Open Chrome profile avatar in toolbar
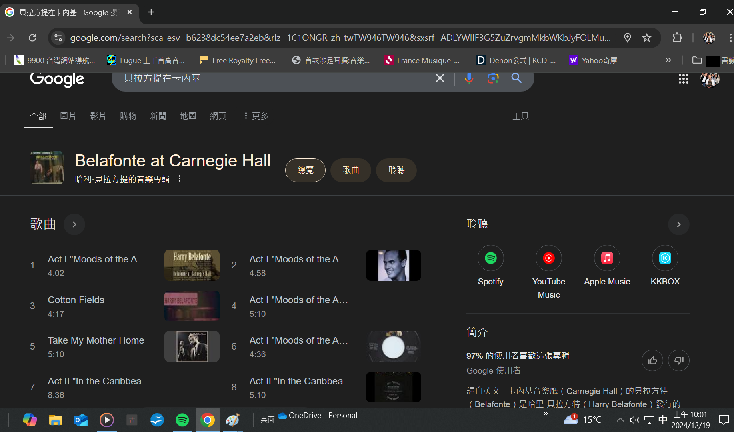This screenshot has width=734, height=434. [x=709, y=38]
